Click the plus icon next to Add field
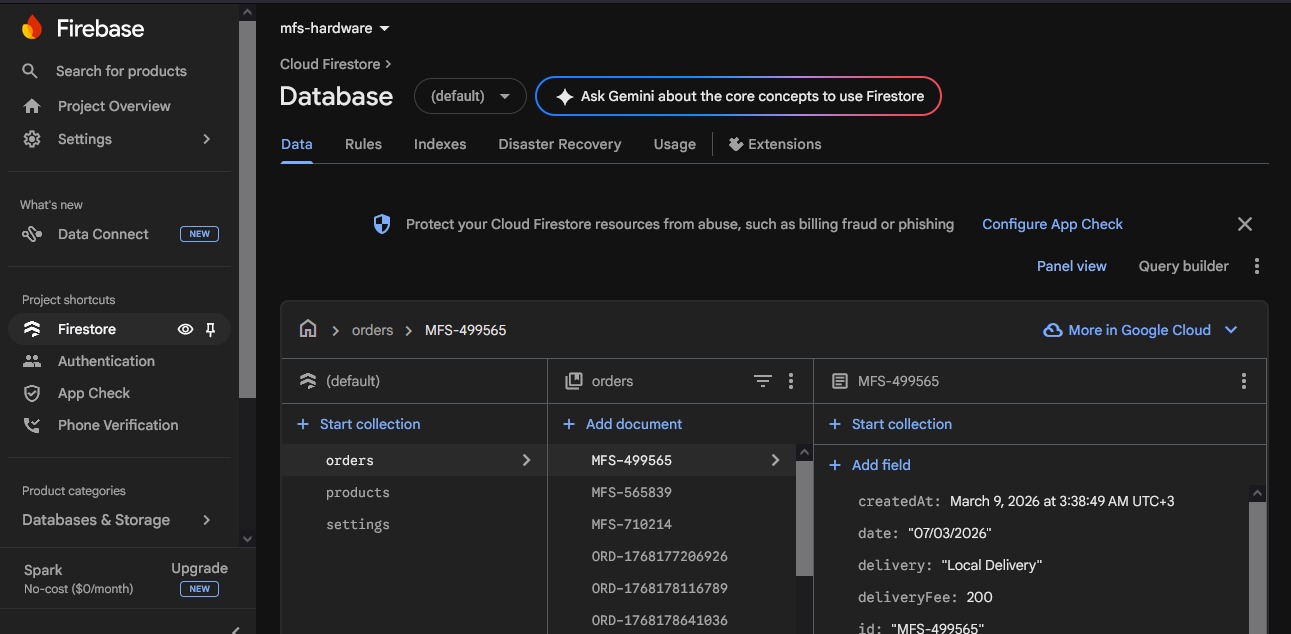The image size is (1291, 634). pyautogui.click(x=835, y=465)
